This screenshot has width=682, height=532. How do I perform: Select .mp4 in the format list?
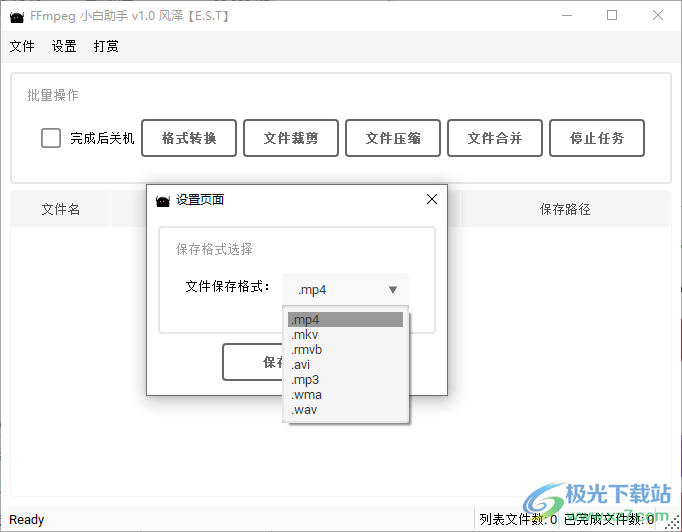(345, 320)
